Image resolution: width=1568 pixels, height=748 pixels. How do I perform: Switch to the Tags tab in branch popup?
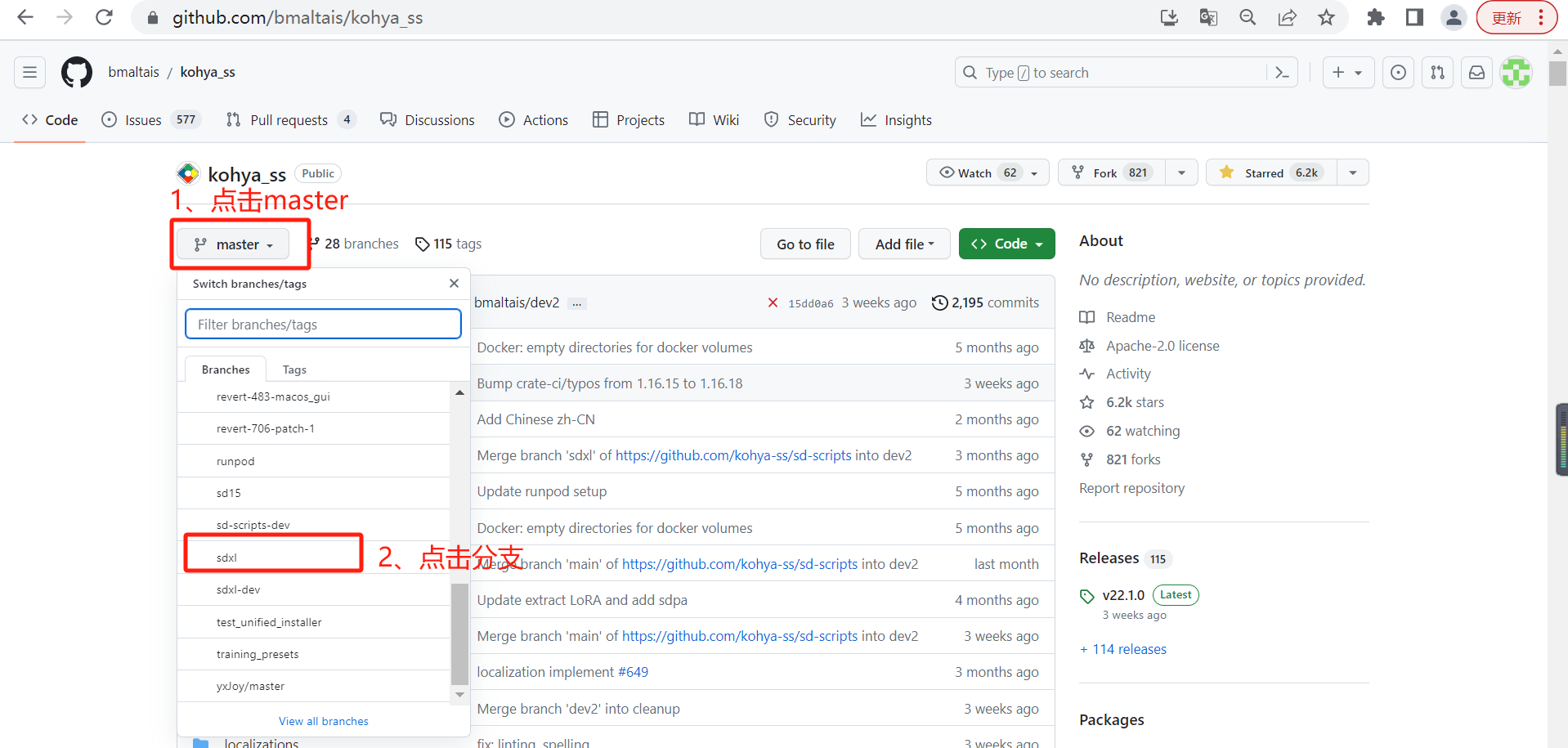[x=294, y=370]
